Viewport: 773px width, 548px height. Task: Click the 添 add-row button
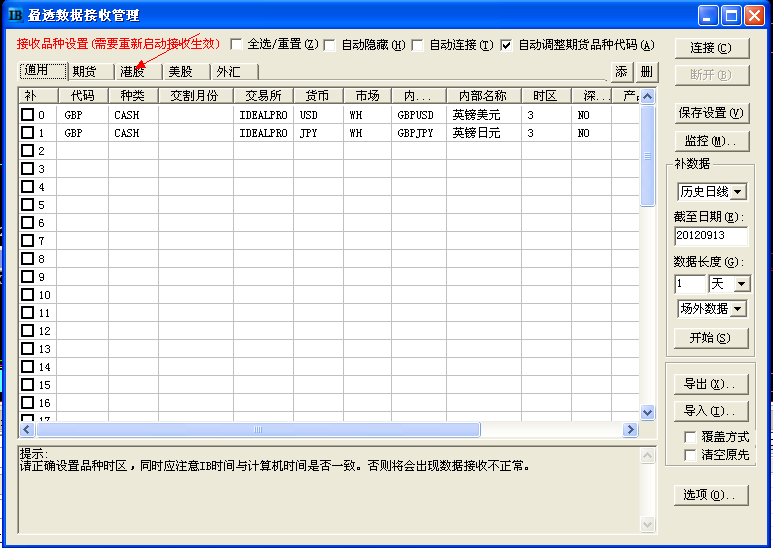(x=622, y=72)
